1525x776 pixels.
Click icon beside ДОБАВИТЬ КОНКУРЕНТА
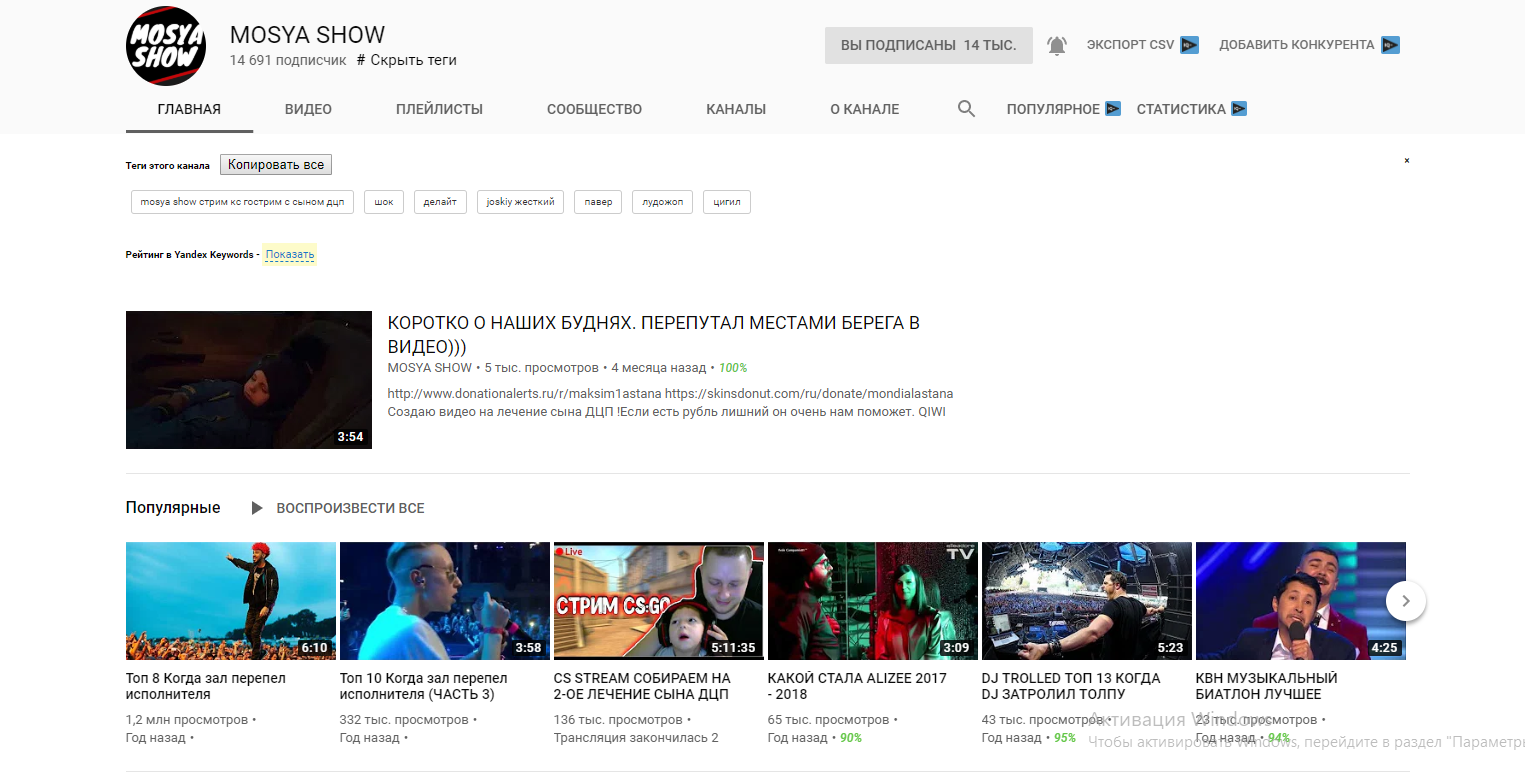[x=1390, y=45]
